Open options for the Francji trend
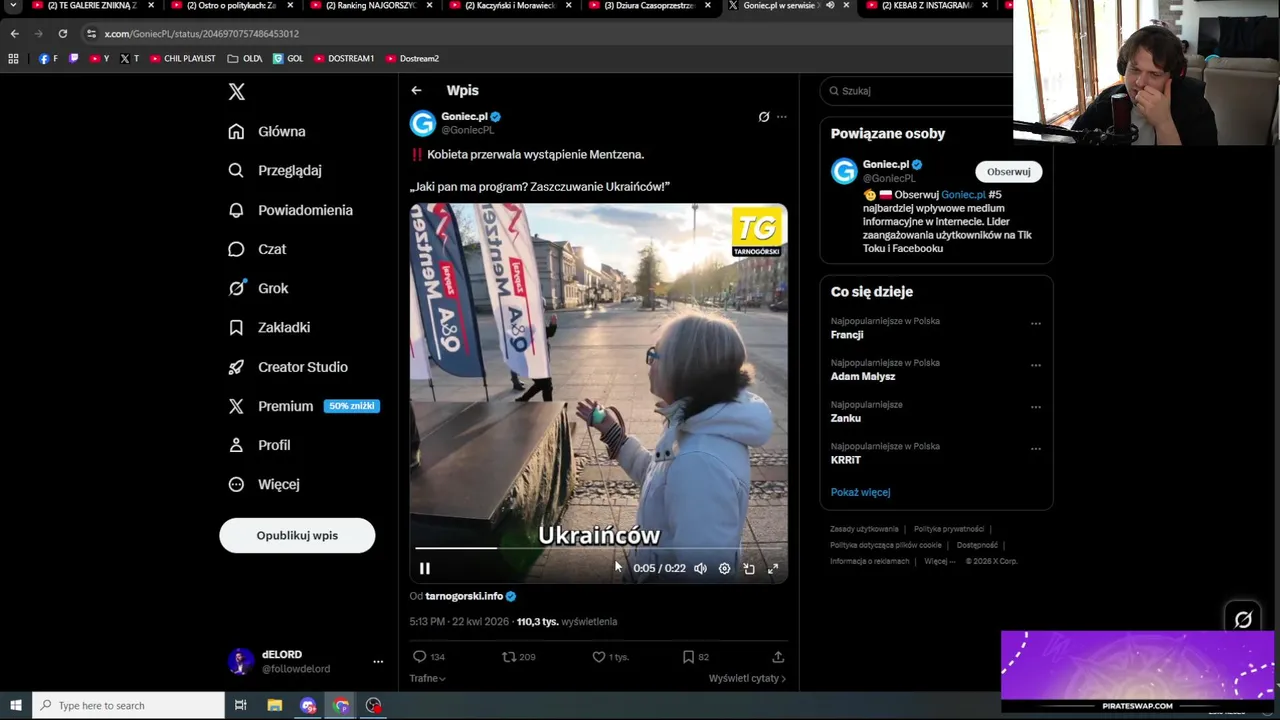Image resolution: width=1280 pixels, height=720 pixels. point(1036,323)
